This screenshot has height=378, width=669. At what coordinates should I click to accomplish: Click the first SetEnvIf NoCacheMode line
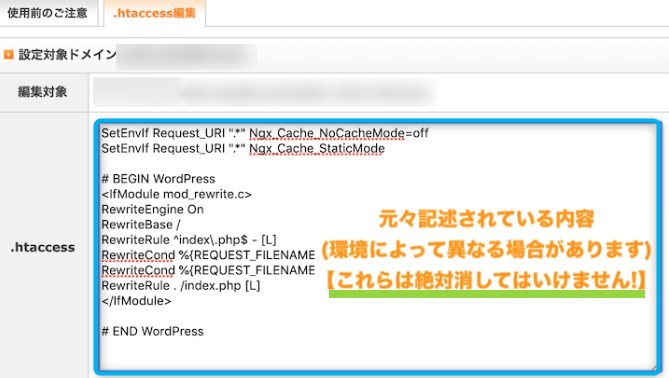tap(265, 133)
